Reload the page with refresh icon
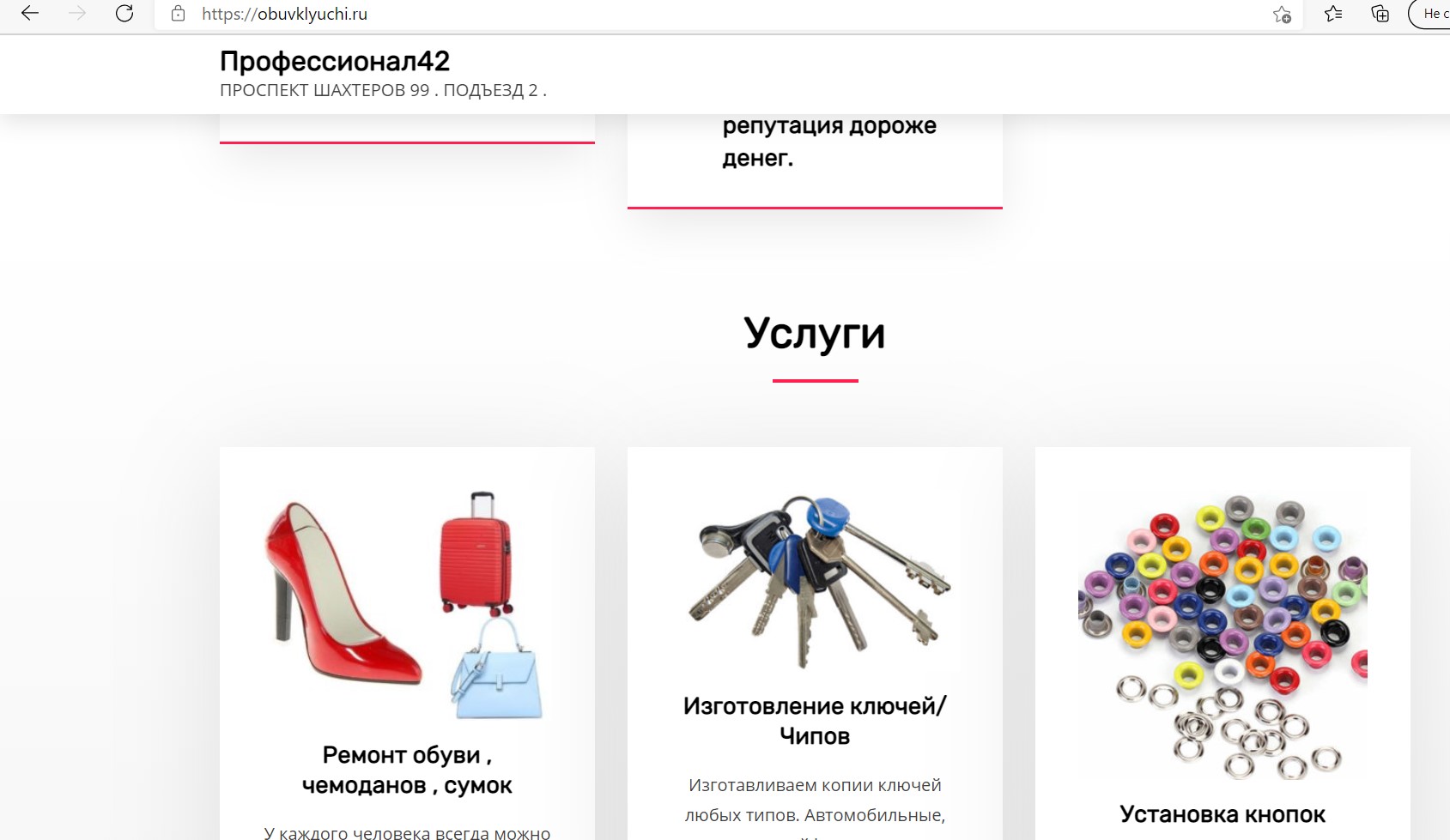 124,14
